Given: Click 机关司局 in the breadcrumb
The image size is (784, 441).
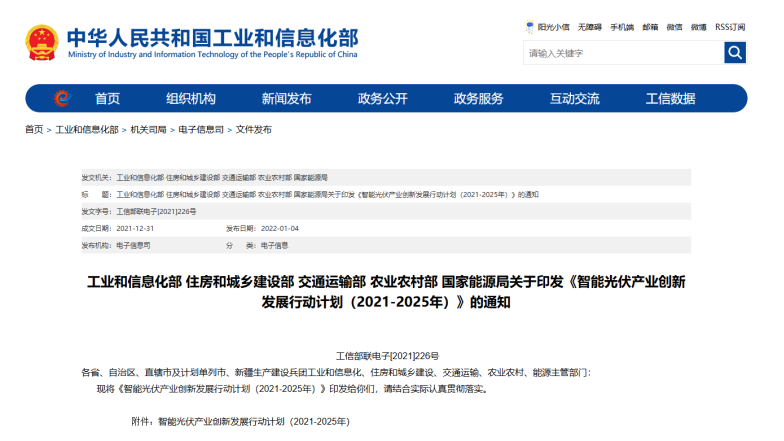Looking at the screenshot, I should 148,130.
